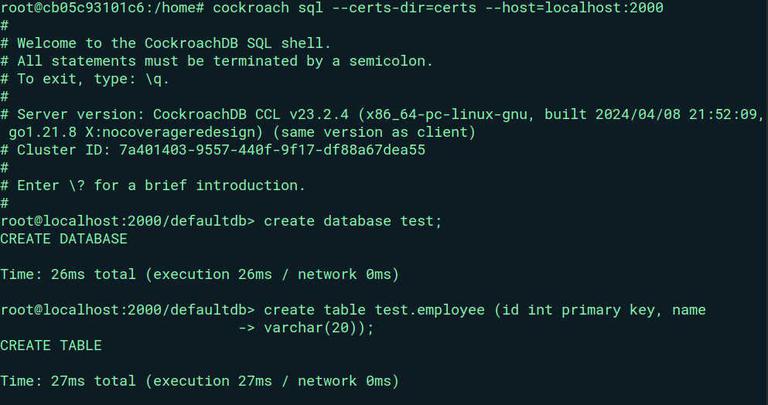Click the -> continuation prompt arrow
The image size is (768, 405).
click(247, 328)
